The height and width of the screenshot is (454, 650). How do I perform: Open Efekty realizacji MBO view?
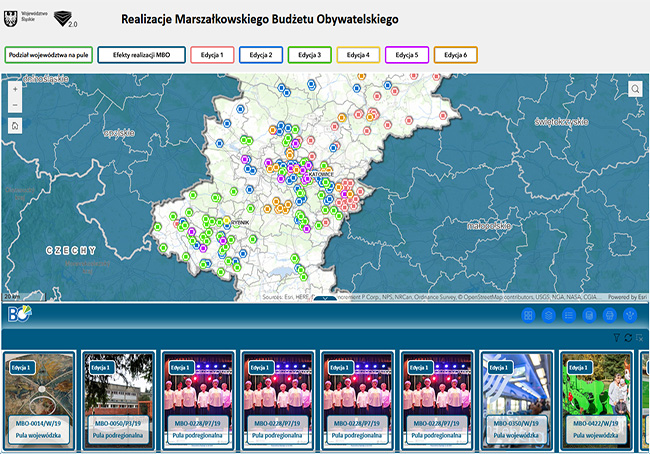tap(141, 55)
